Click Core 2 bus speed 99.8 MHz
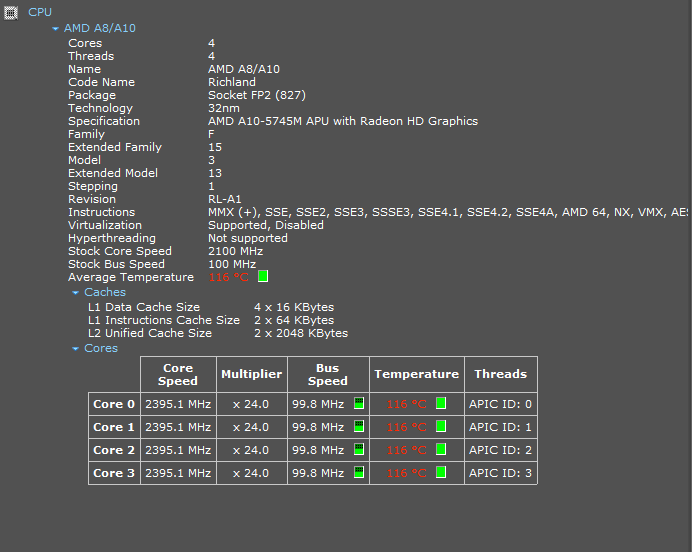Screen dimensions: 692x552 coord(318,450)
